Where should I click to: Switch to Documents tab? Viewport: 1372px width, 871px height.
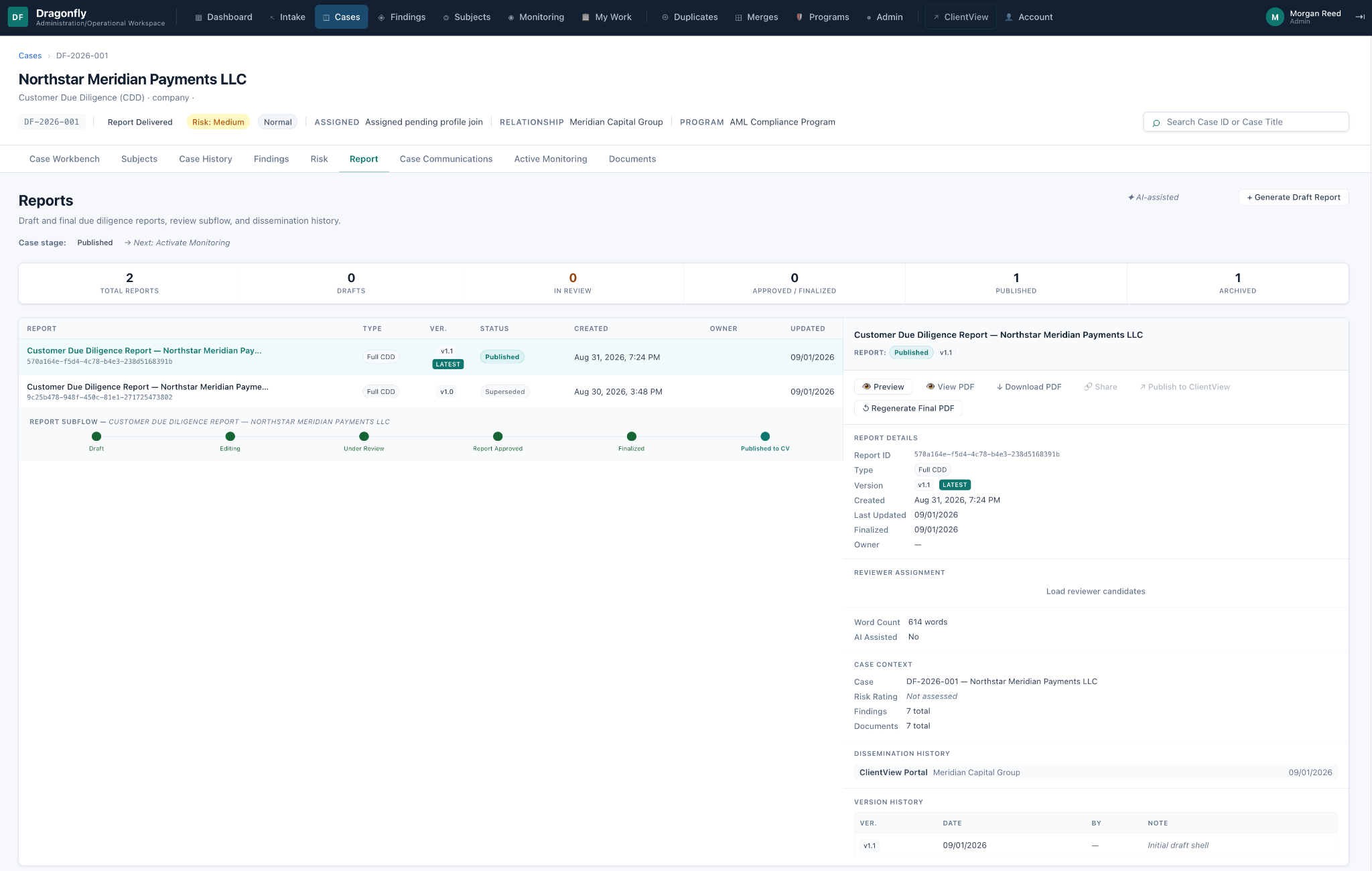[632, 159]
